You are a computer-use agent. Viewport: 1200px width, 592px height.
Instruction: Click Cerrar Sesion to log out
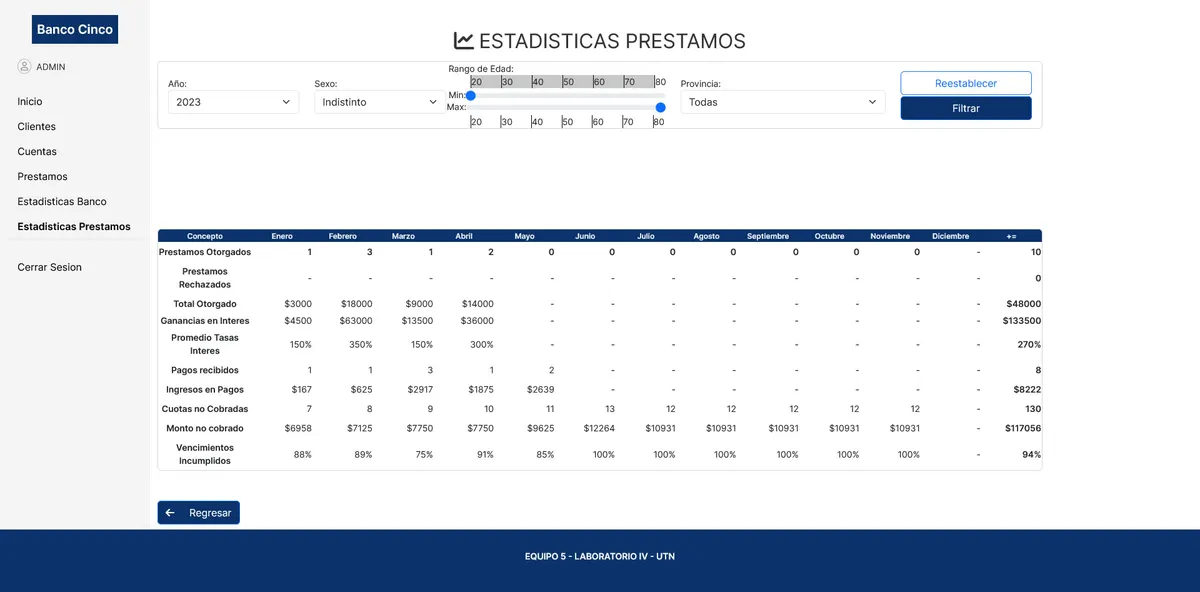[x=47, y=267]
